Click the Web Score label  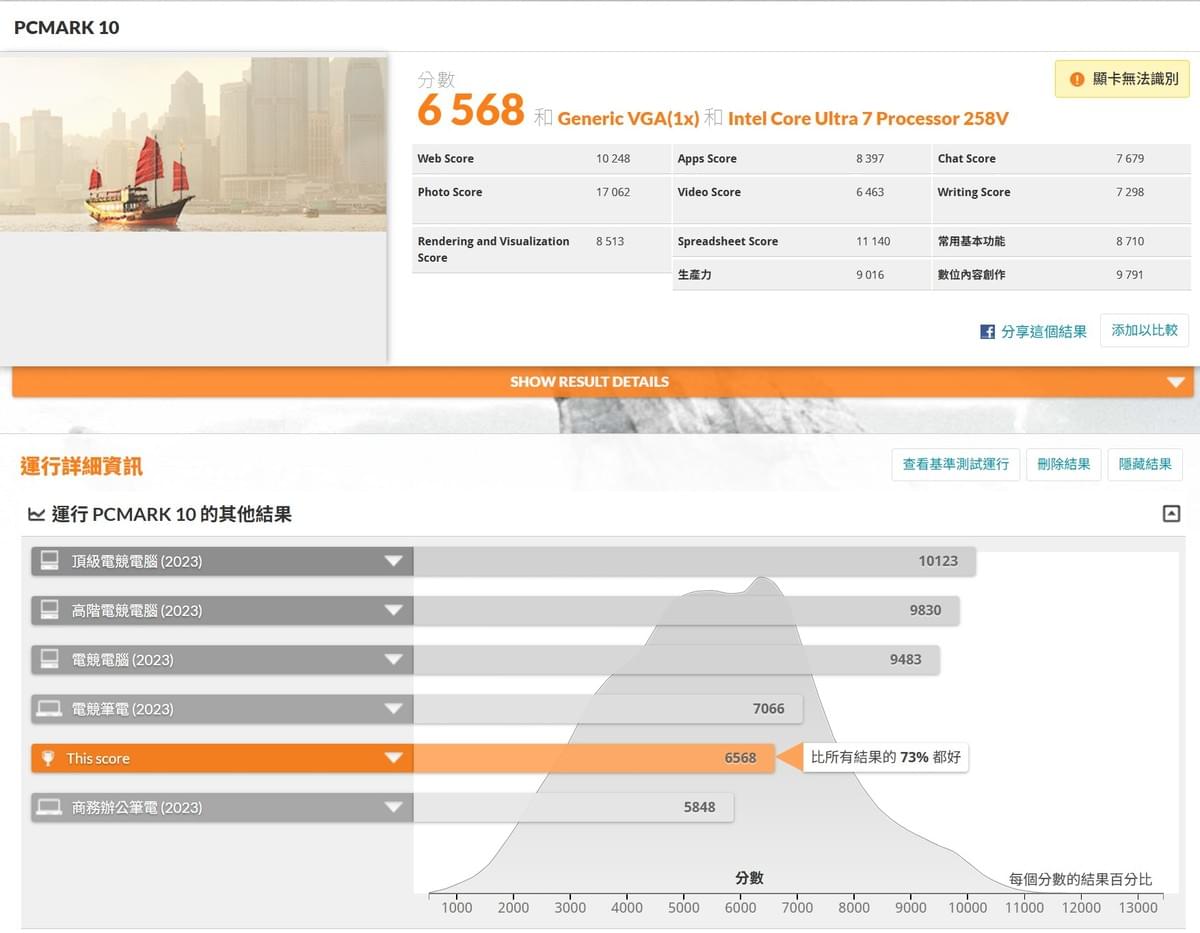pos(446,158)
